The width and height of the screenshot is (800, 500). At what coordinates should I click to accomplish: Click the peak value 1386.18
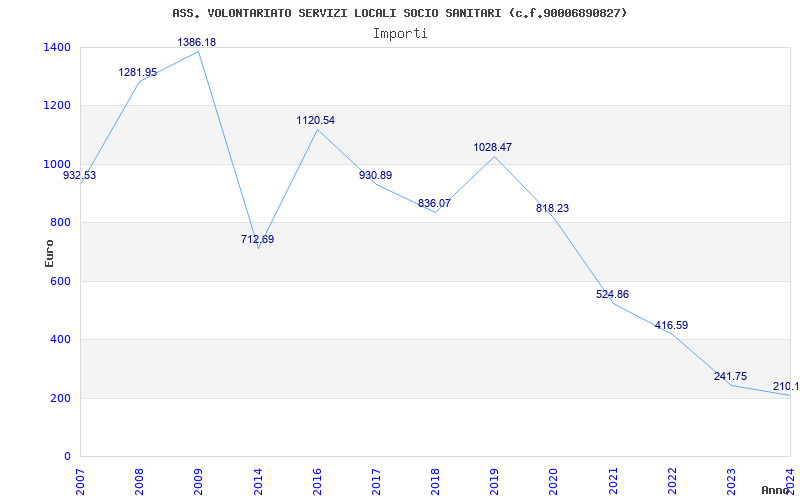point(196,42)
